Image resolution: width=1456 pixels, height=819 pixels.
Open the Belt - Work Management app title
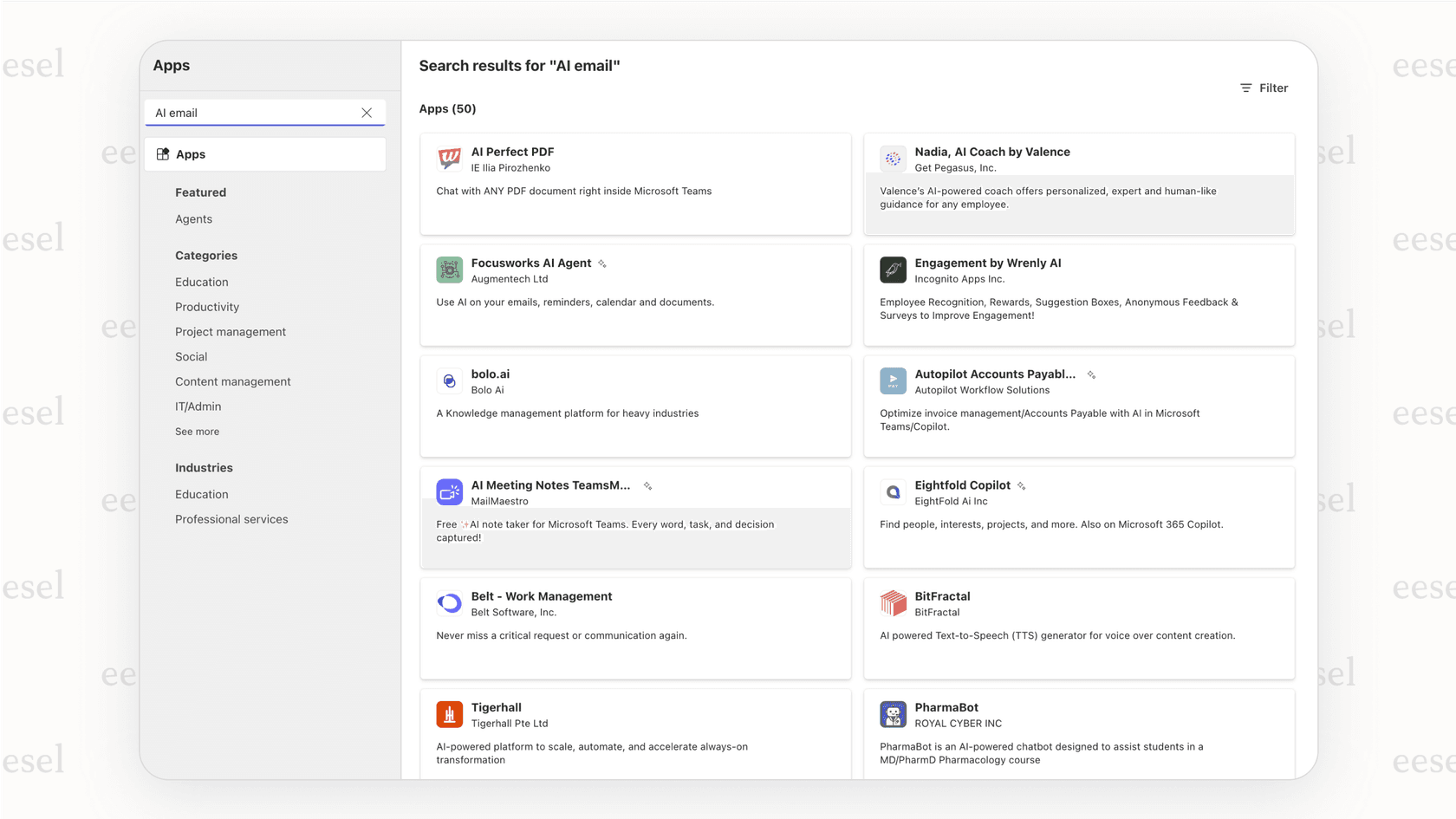click(542, 596)
